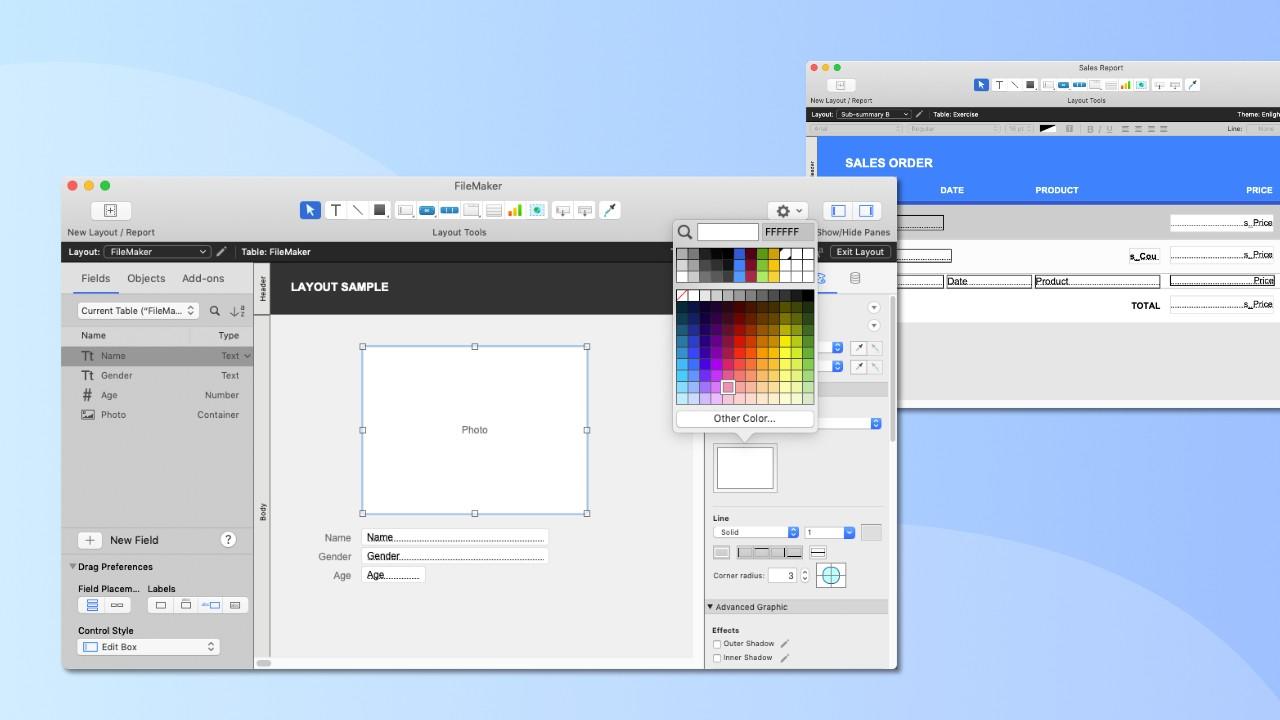This screenshot has height=720, width=1280.
Task: Open the Name field's type dropdown arrow
Action: click(247, 356)
